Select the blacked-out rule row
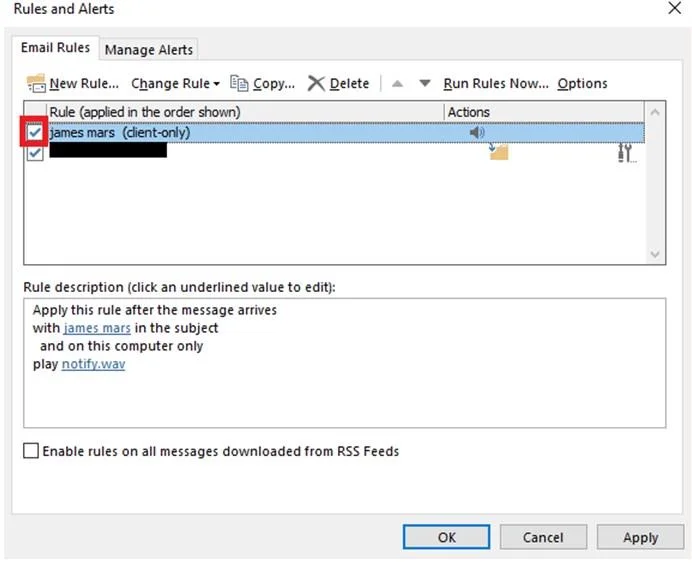This screenshot has height=563, width=692. (x=334, y=153)
